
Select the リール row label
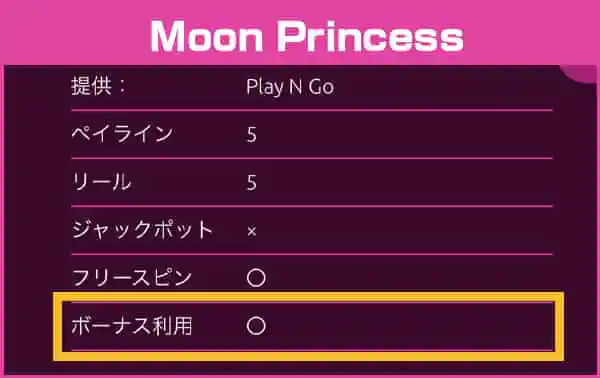point(101,182)
